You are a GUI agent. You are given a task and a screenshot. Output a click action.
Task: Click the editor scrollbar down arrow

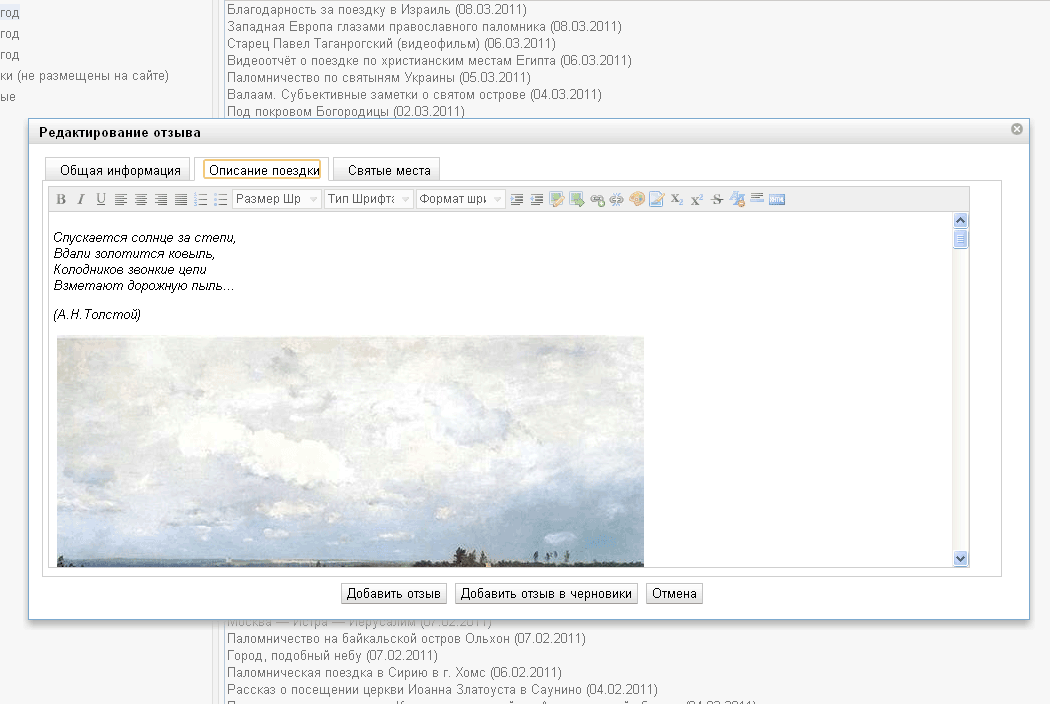pyautogui.click(x=961, y=559)
